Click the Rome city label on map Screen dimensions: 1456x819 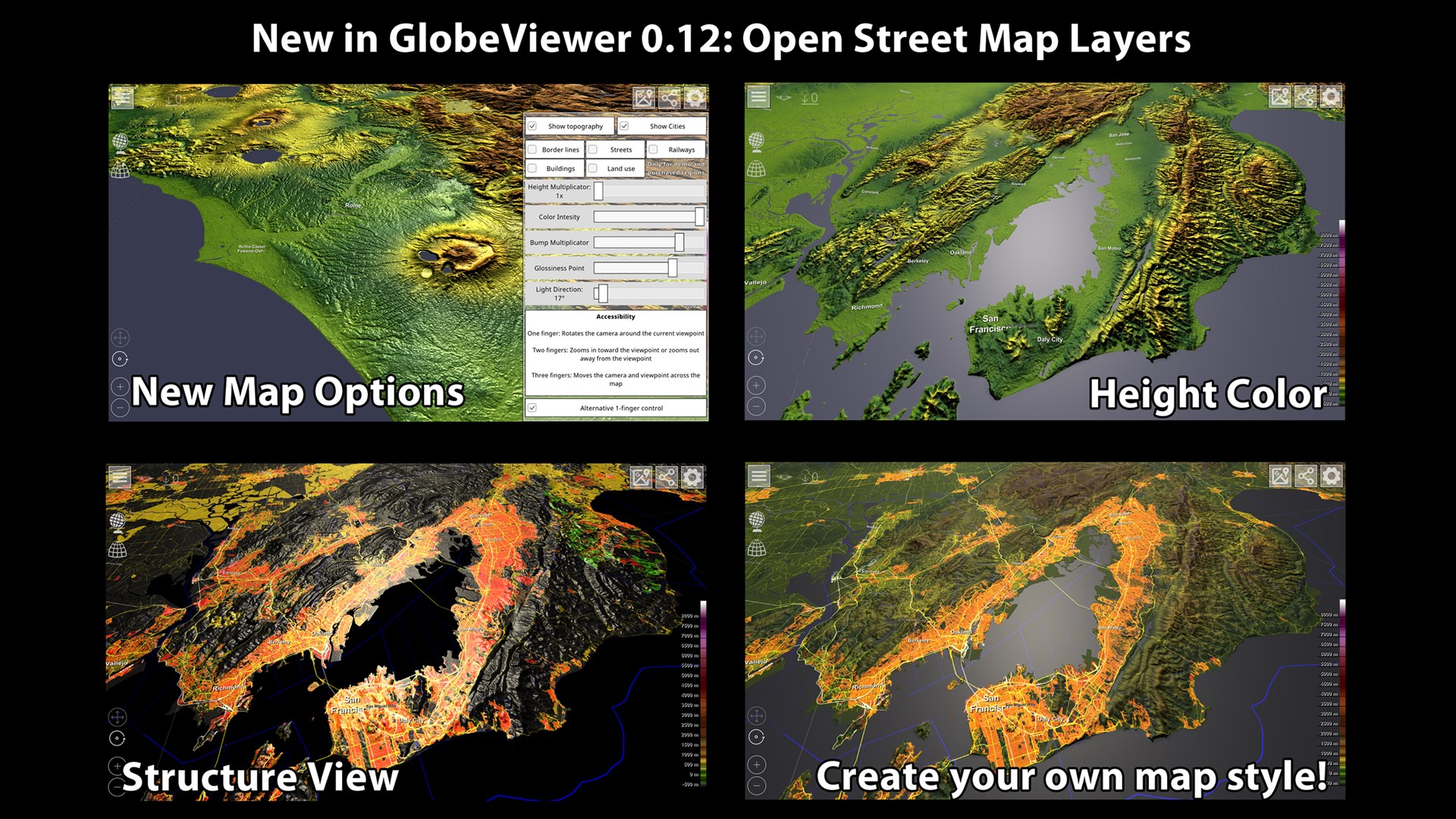(353, 206)
